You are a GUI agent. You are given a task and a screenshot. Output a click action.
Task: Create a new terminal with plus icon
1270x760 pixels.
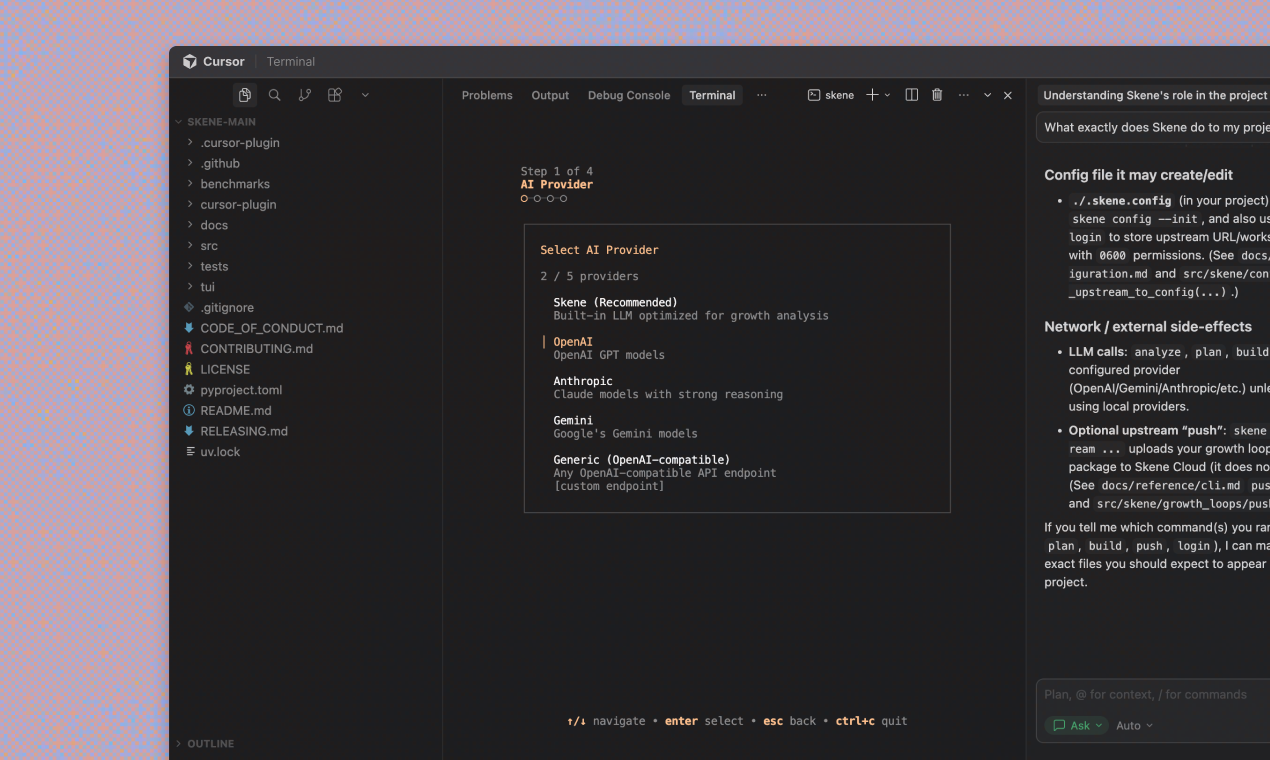[872, 95]
